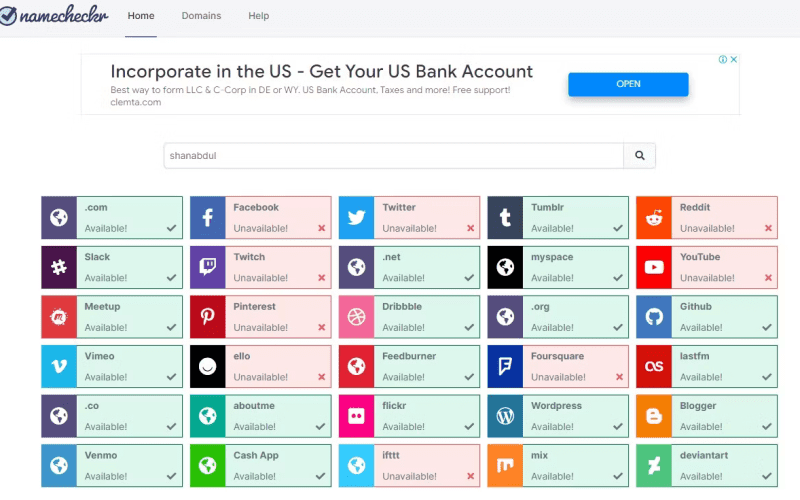The image size is (800, 500).
Task: Click the ello 'Unavailable!' status text
Action: click(x=261, y=377)
